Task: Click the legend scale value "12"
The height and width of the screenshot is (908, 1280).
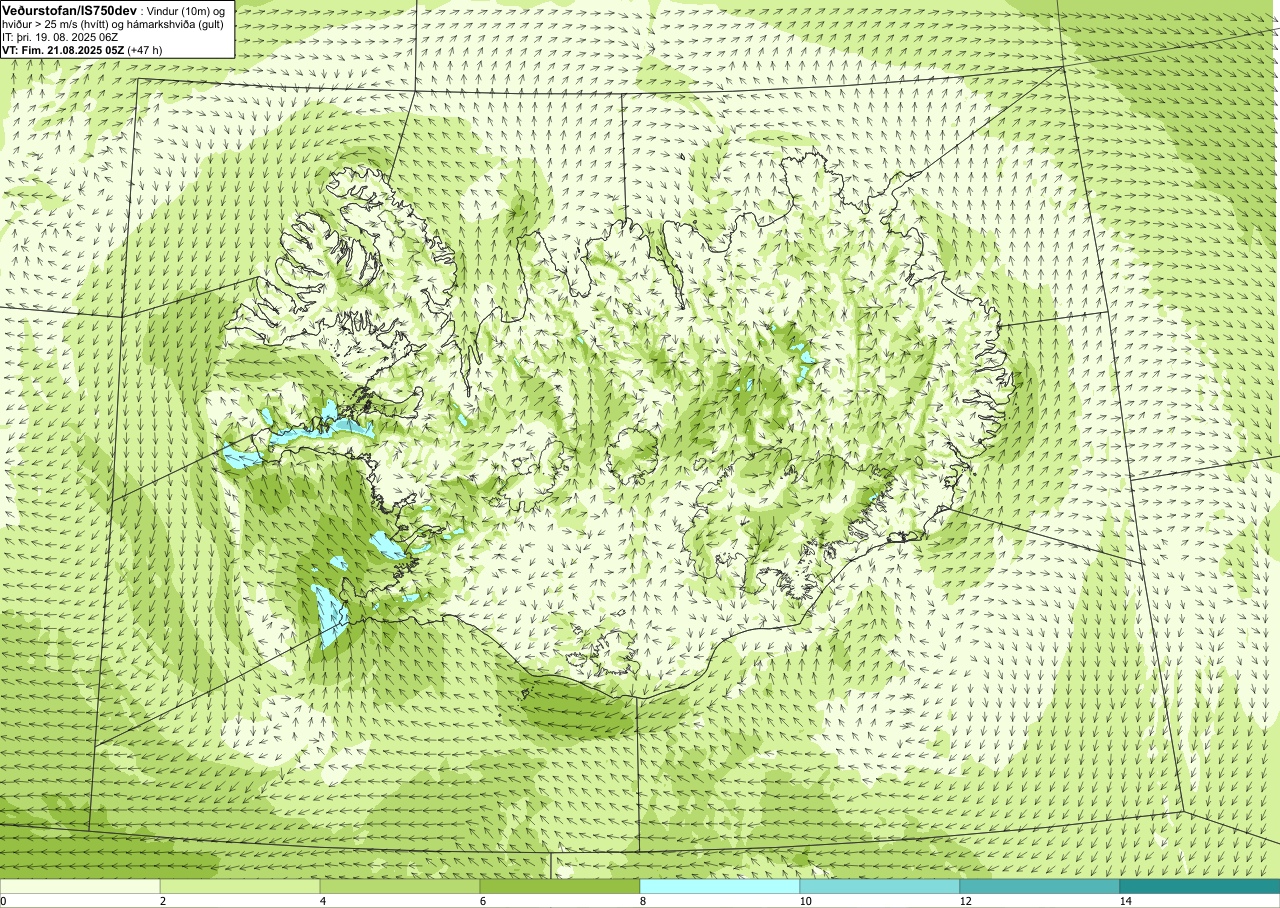Action: click(966, 901)
